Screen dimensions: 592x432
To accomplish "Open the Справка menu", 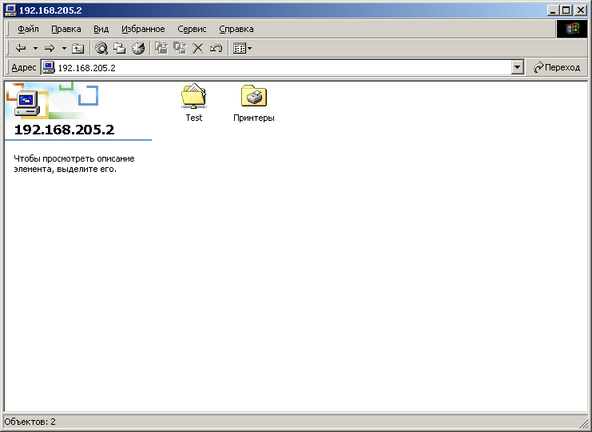I will pyautogui.click(x=236, y=29).
